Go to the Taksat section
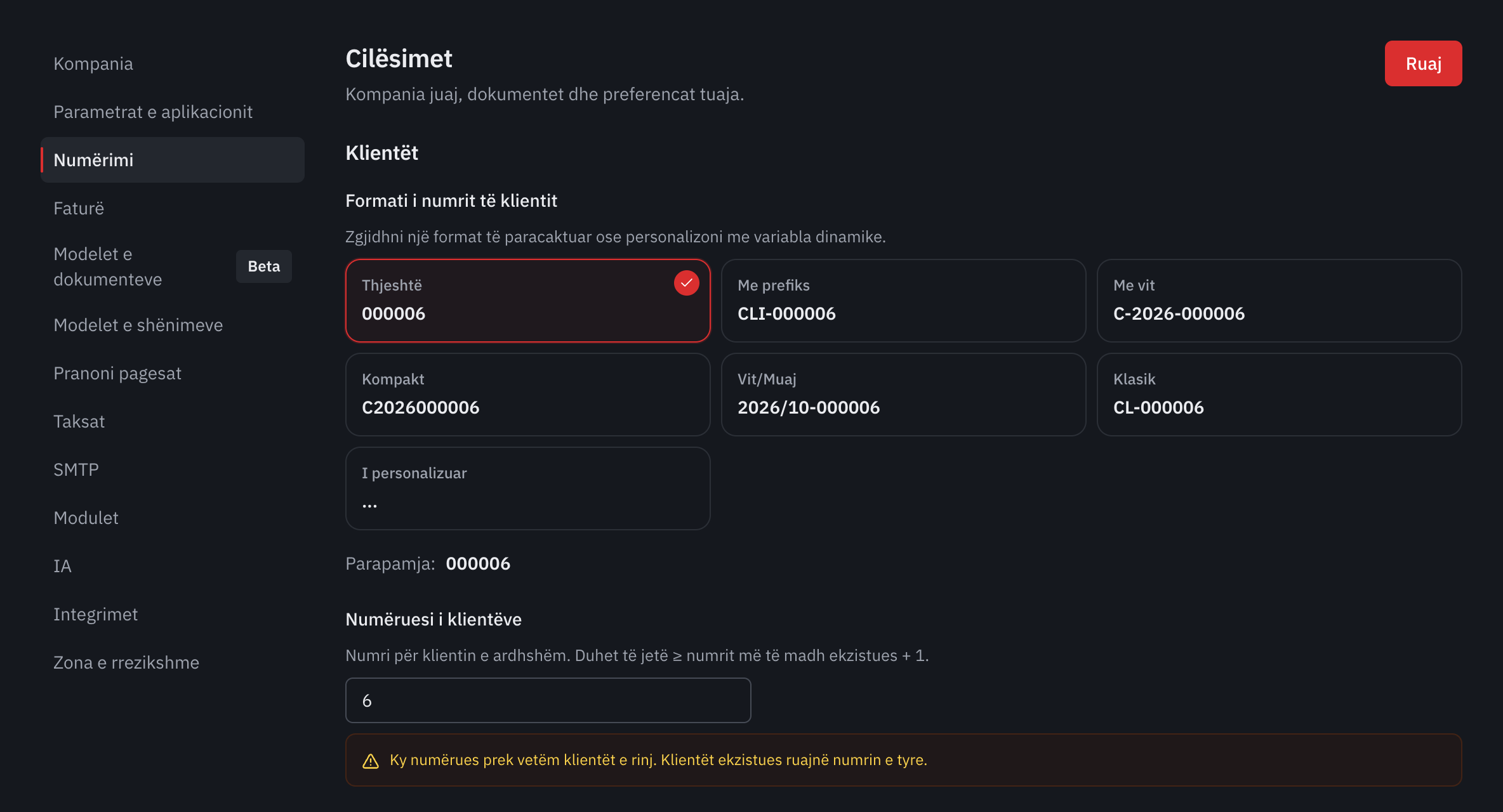This screenshot has height=812, width=1503. pos(173,421)
